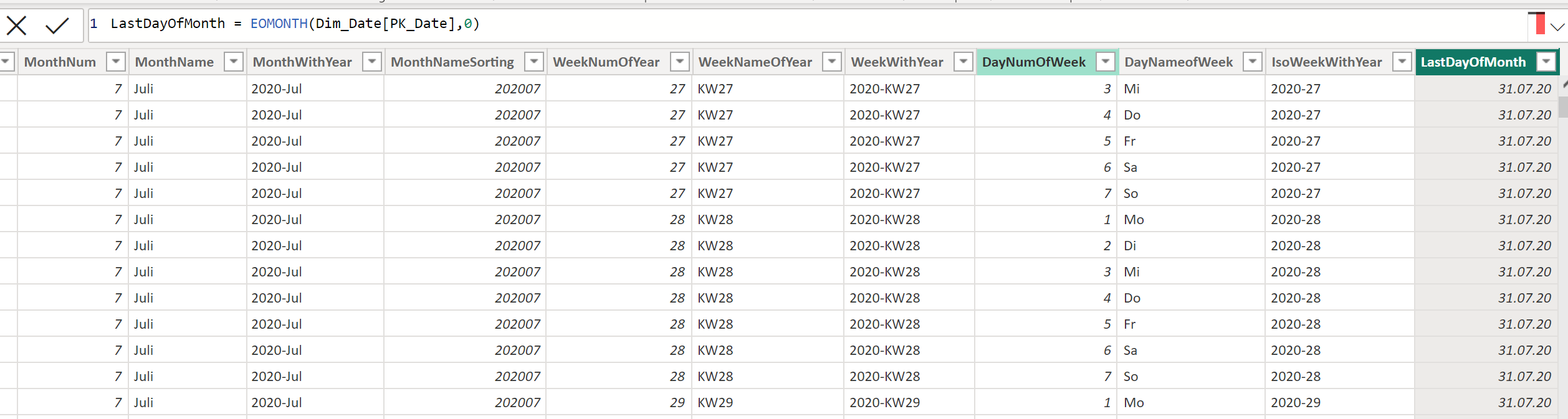
Task: Click DayNameofWeek cell Fr in week KW27
Action: pos(1190,141)
